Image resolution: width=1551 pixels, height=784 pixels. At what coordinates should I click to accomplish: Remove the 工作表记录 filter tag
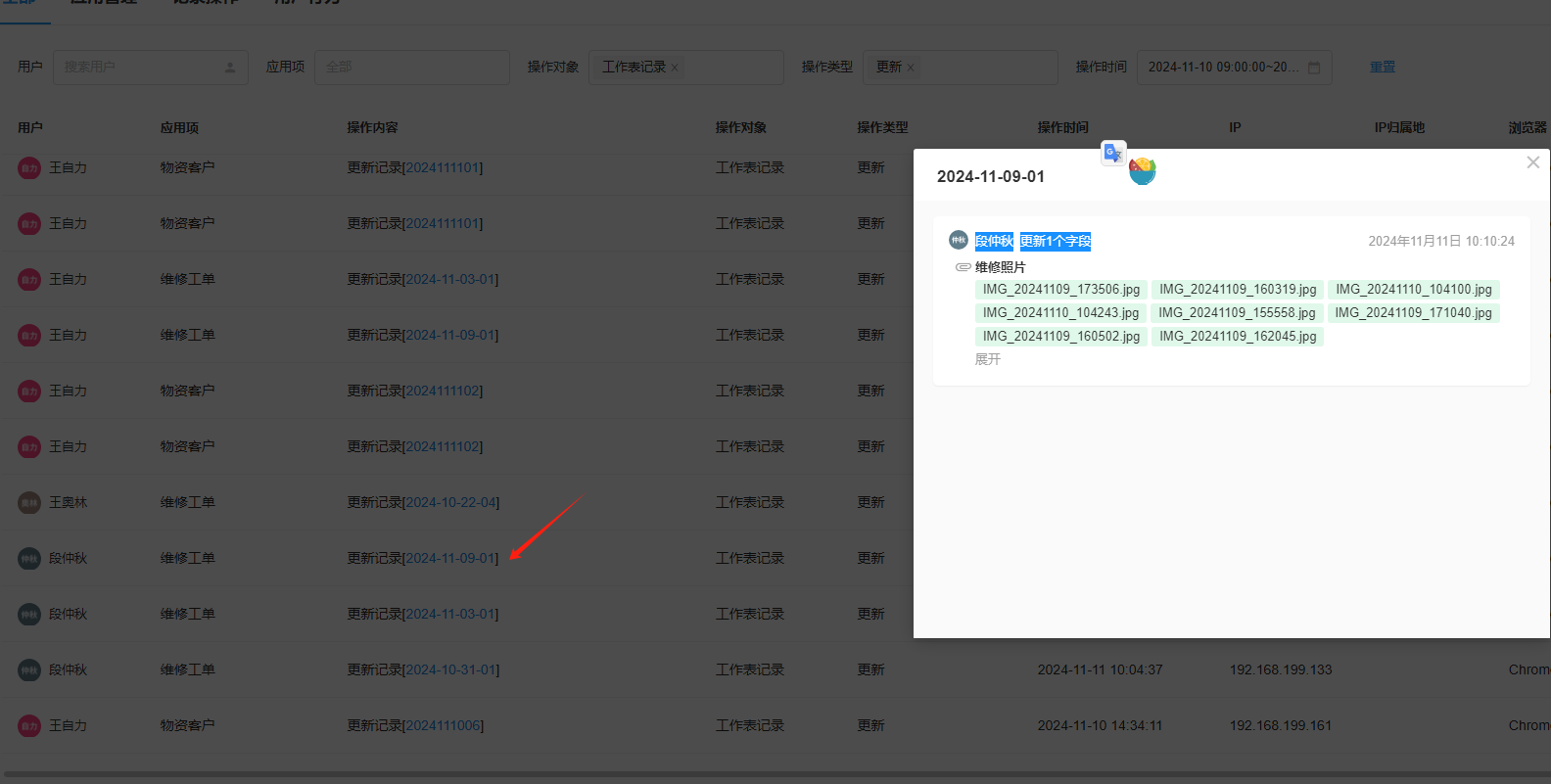click(675, 68)
